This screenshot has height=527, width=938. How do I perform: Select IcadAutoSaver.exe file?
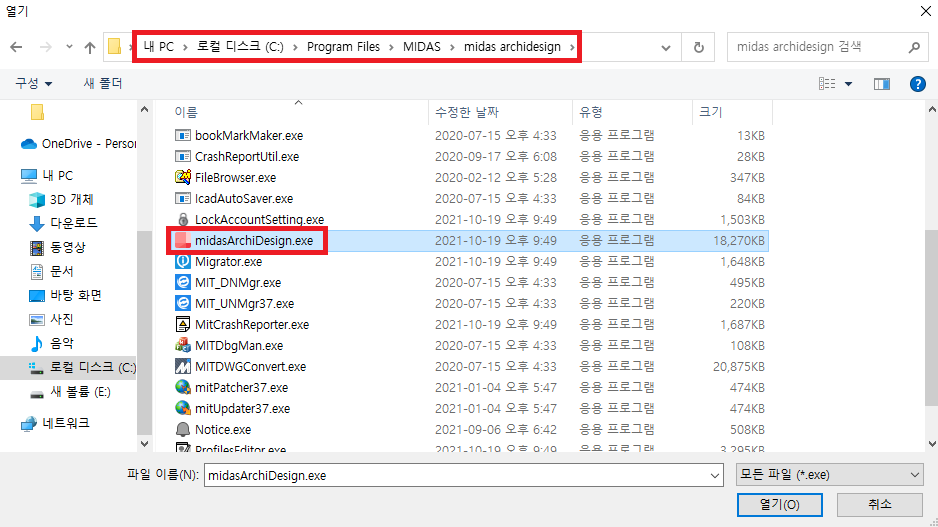pos(243,198)
